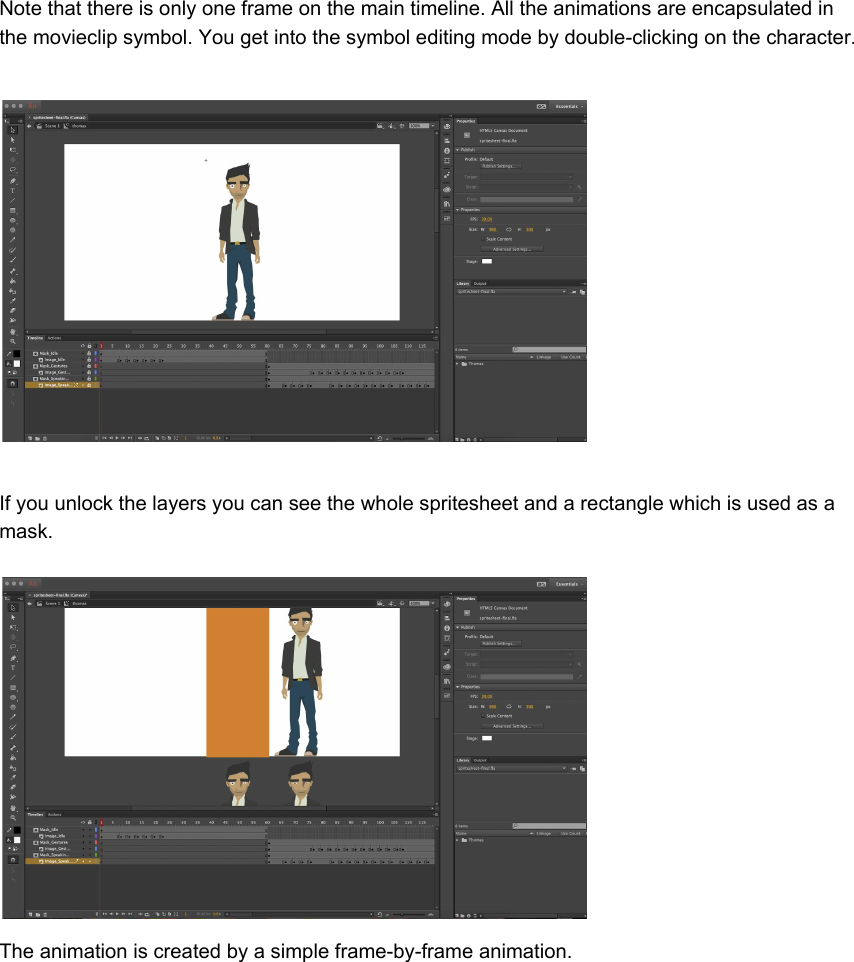Toggle Scale Content checkbox

(483, 239)
